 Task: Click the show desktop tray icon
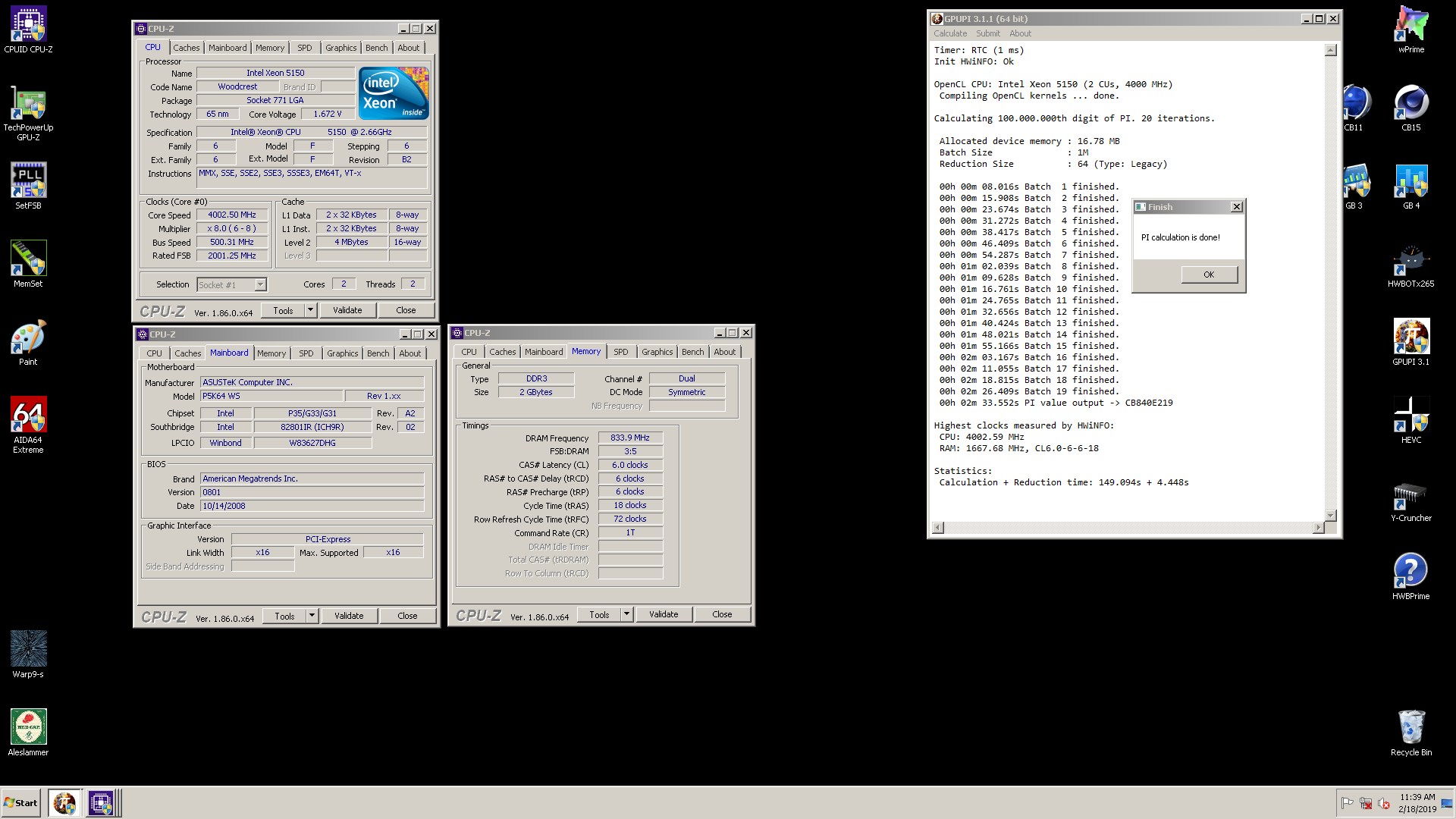click(1447, 803)
